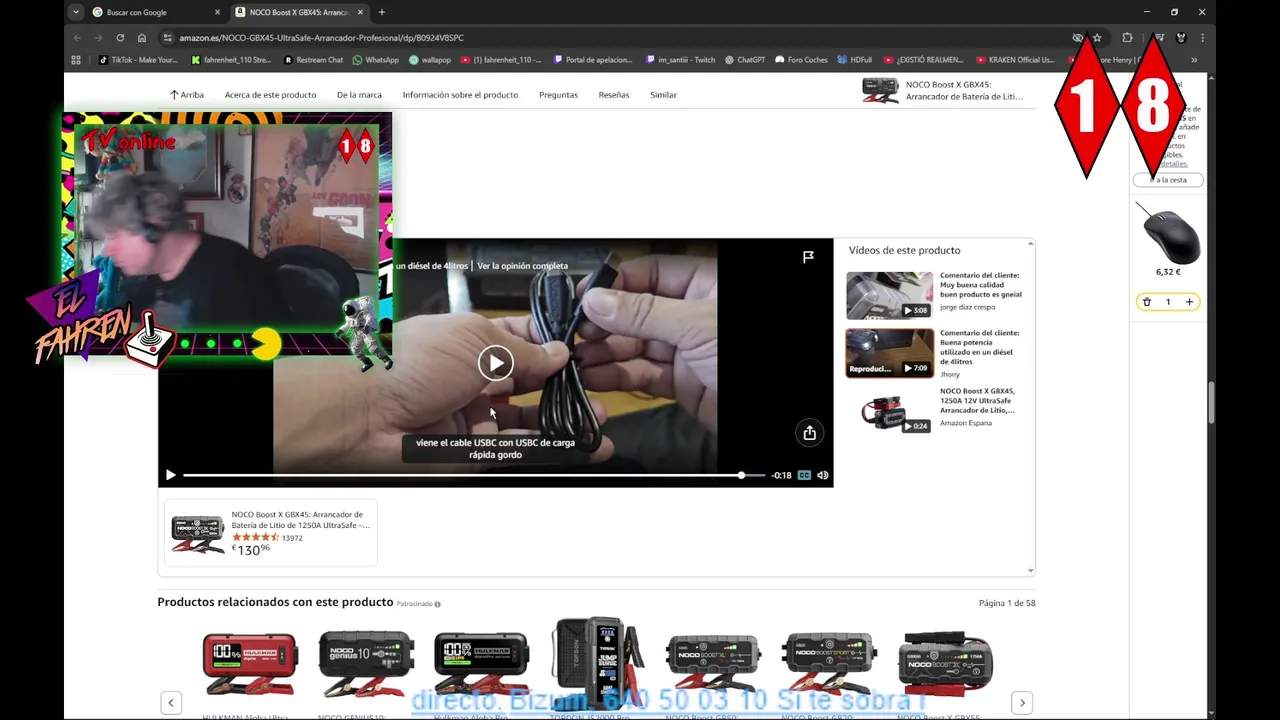Bookmark this page with the star icon

tap(1097, 37)
